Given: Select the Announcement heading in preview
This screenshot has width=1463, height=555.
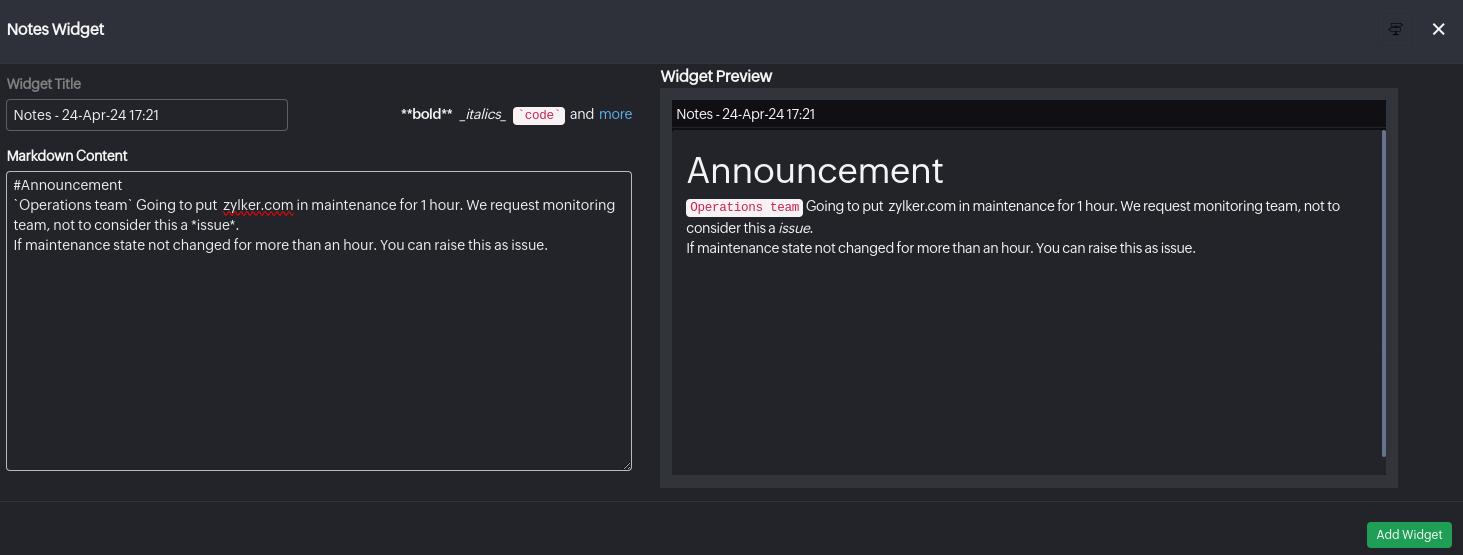Looking at the screenshot, I should pyautogui.click(x=815, y=171).
